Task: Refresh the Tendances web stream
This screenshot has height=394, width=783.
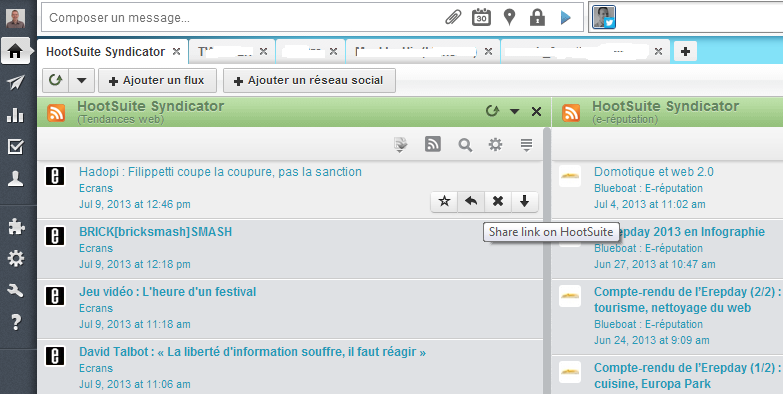Action: click(x=492, y=111)
